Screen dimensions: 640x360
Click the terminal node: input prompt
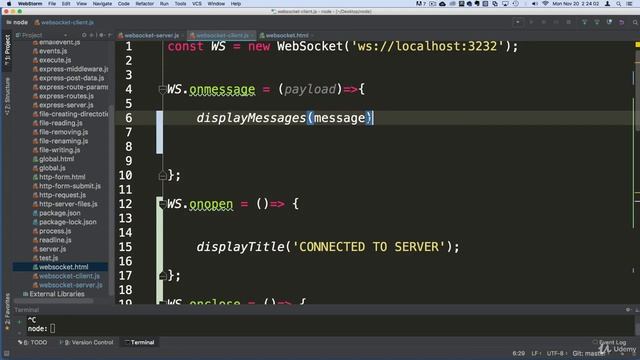(x=41, y=329)
